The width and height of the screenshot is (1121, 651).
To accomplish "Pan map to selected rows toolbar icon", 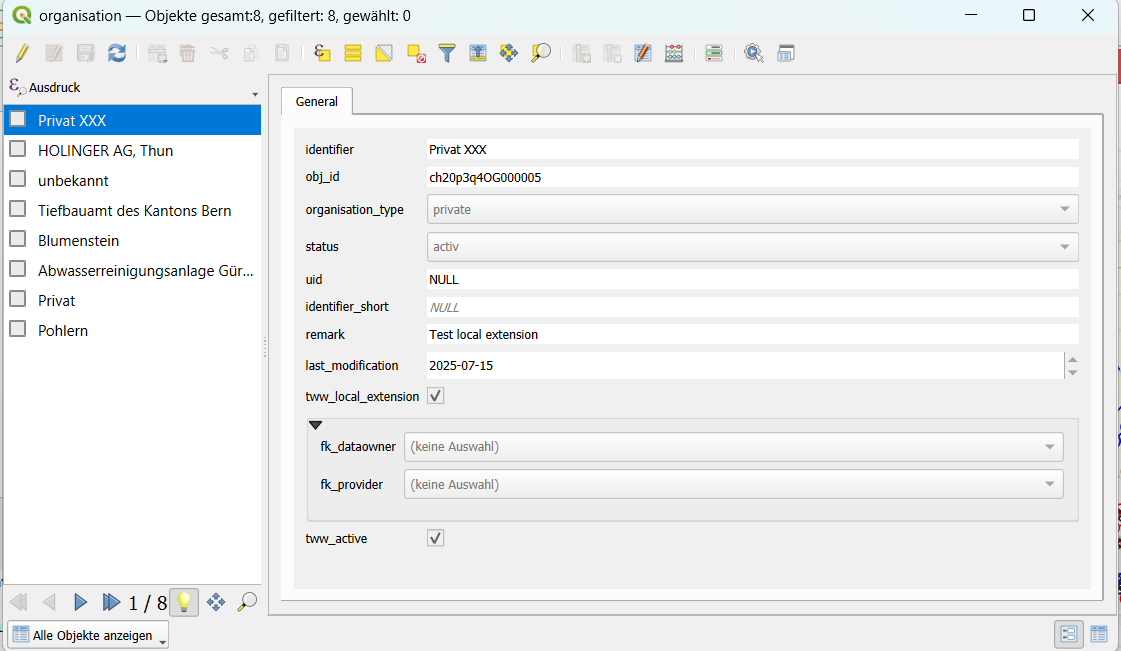I will click(x=508, y=53).
